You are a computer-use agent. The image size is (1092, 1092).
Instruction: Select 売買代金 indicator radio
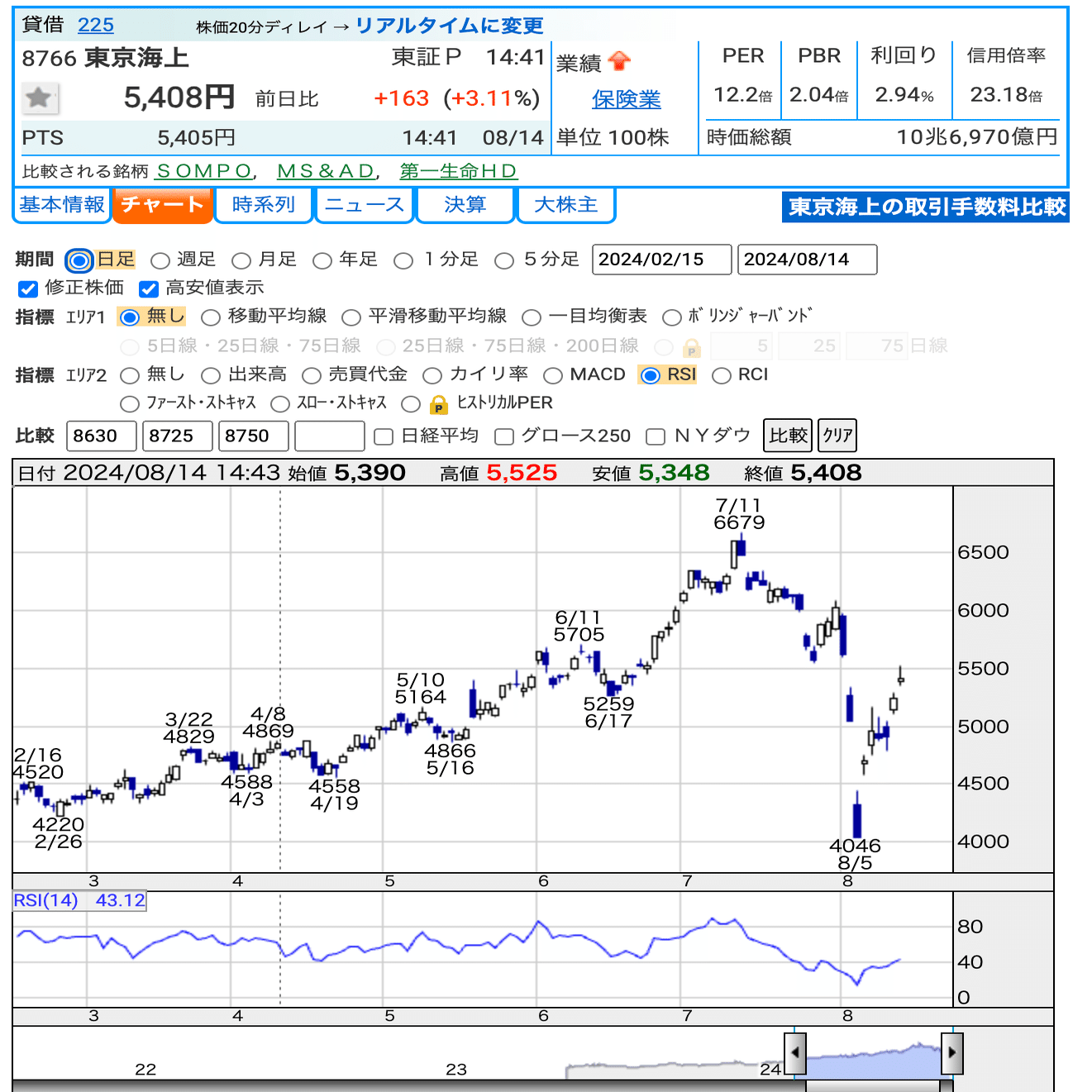click(x=312, y=376)
